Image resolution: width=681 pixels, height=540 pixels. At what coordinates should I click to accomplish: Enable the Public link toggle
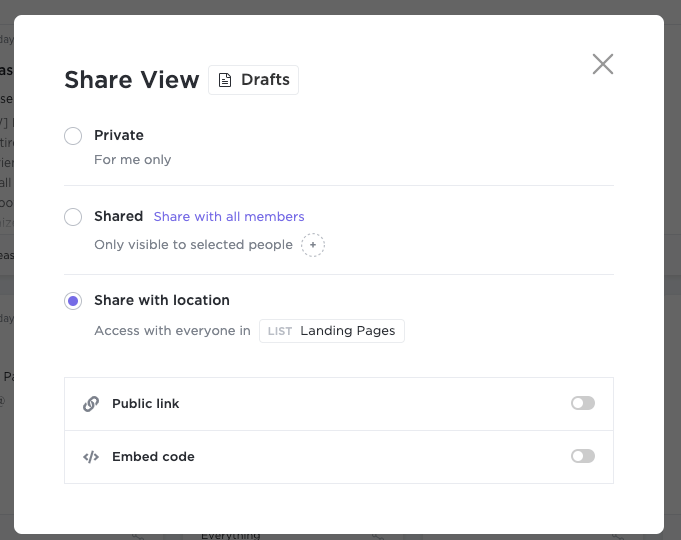(x=582, y=403)
